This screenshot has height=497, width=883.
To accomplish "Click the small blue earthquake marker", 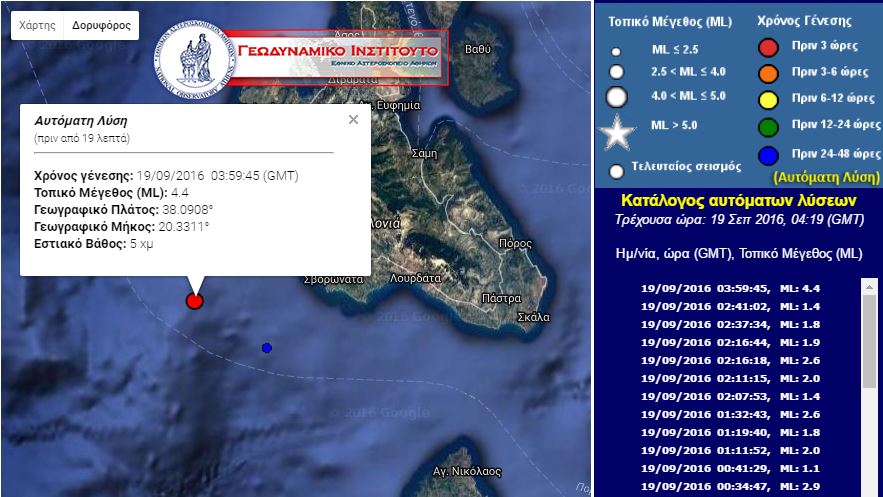I will [x=266, y=348].
